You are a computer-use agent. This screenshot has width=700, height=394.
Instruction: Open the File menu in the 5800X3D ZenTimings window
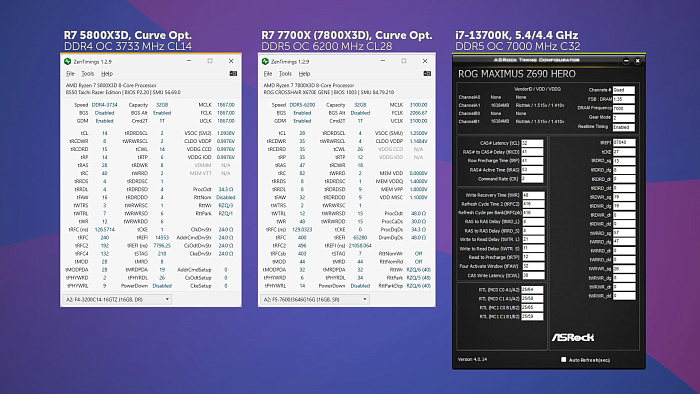(x=71, y=74)
